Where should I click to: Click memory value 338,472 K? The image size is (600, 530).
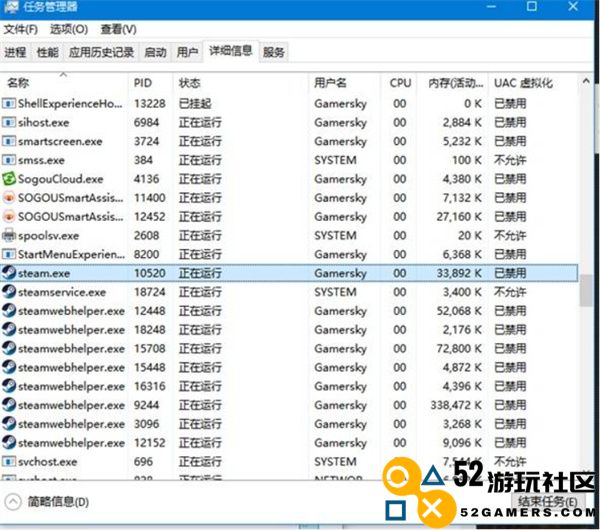tap(456, 405)
